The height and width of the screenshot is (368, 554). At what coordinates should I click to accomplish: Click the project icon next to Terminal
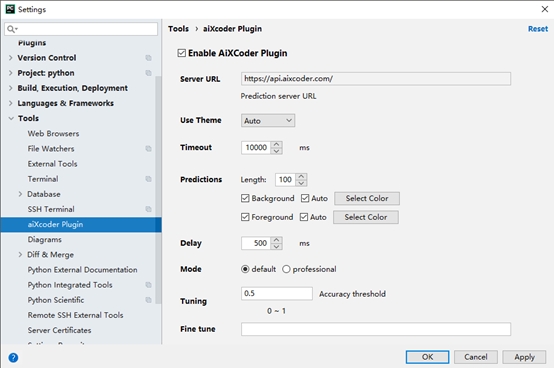pyautogui.click(x=148, y=179)
